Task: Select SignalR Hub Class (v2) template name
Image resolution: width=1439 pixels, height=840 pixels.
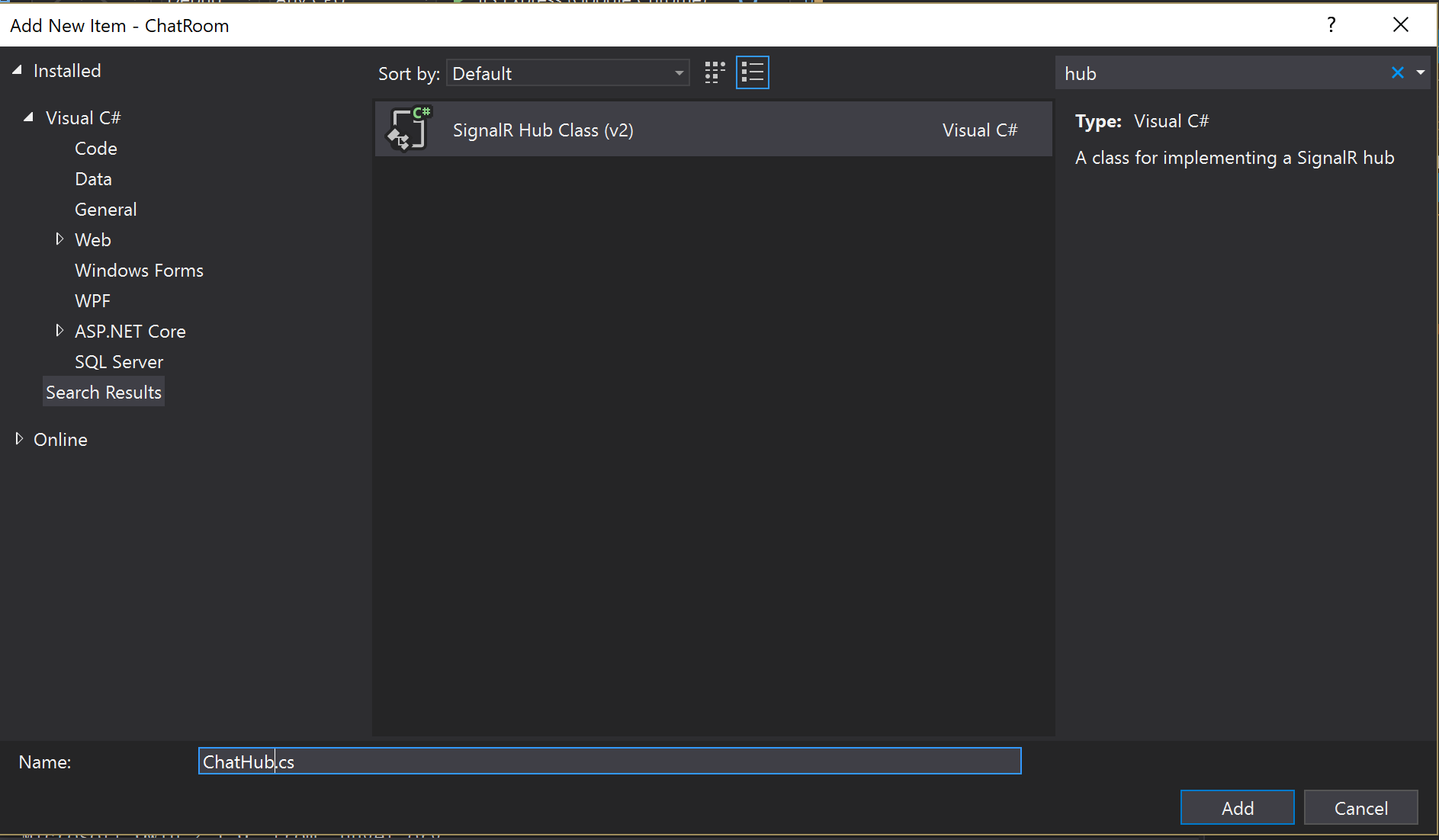Action: (x=543, y=130)
